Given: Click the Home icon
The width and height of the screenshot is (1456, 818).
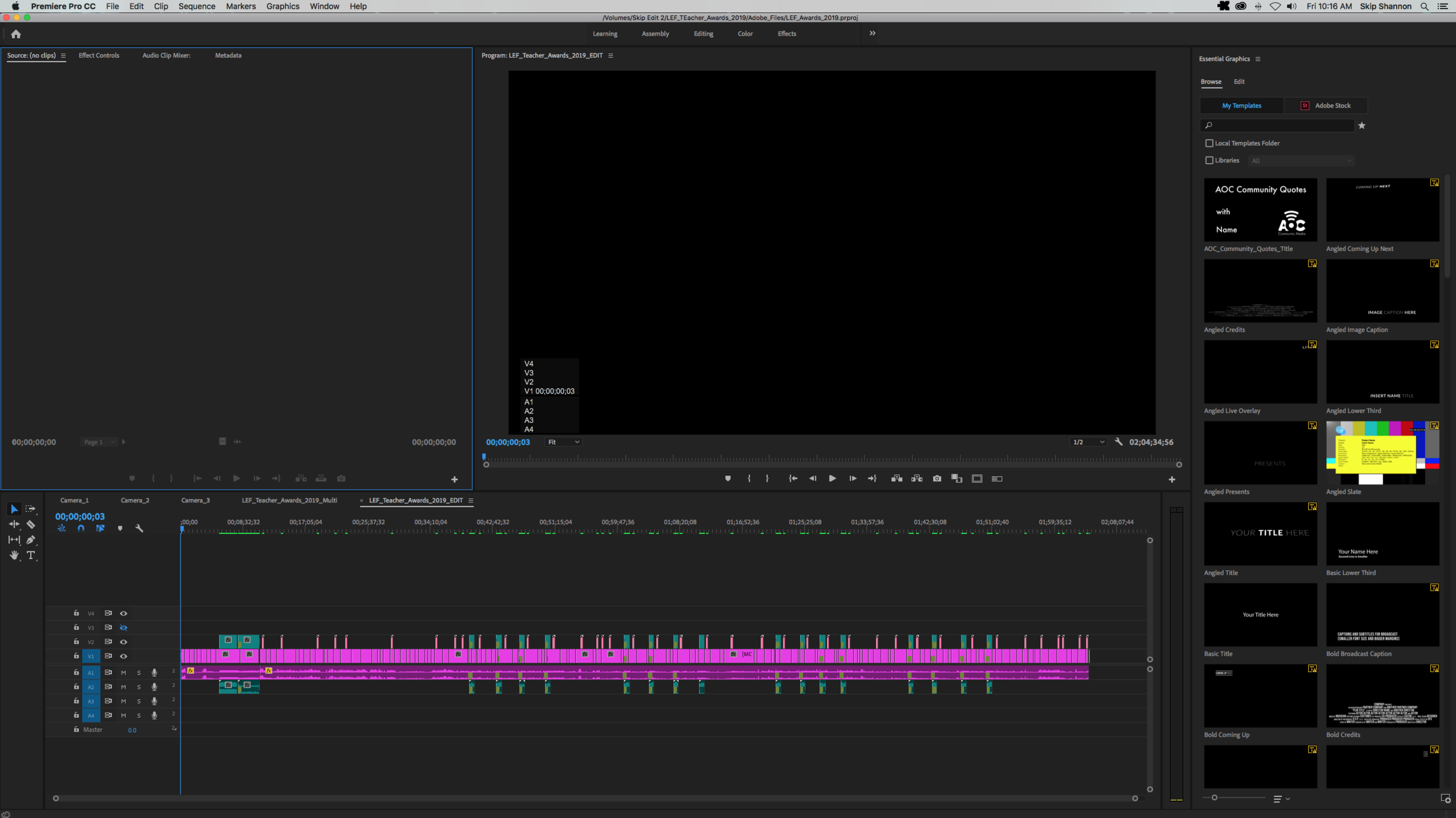Looking at the screenshot, I should 16,34.
